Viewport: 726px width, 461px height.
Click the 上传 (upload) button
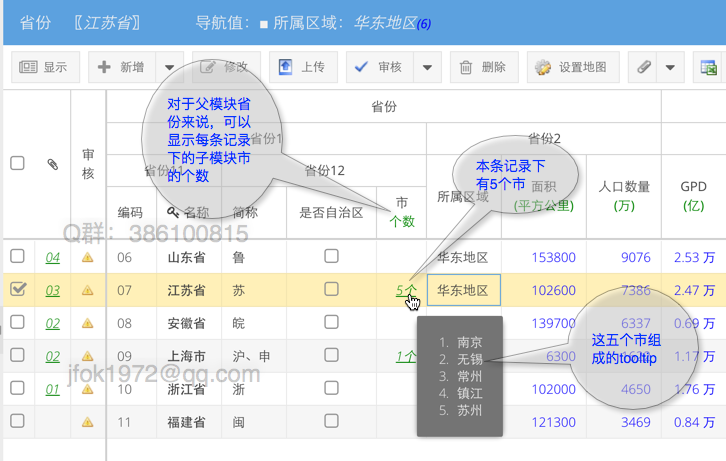[x=301, y=68]
